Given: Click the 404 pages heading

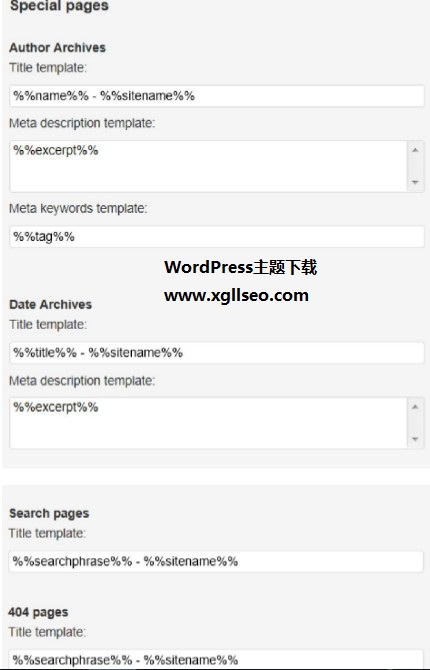Looking at the screenshot, I should (x=38, y=612).
